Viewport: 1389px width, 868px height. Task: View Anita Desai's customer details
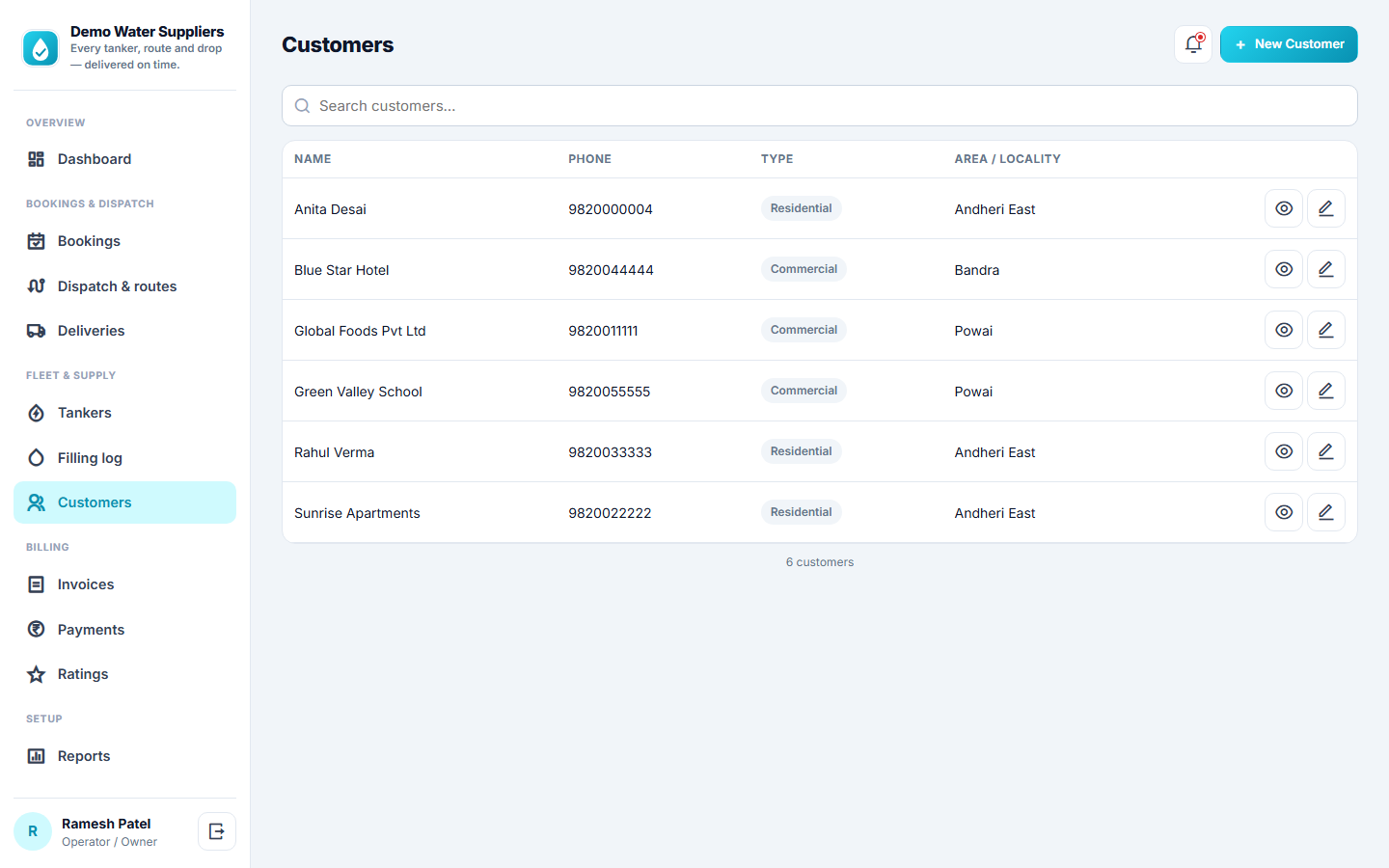tap(1284, 208)
